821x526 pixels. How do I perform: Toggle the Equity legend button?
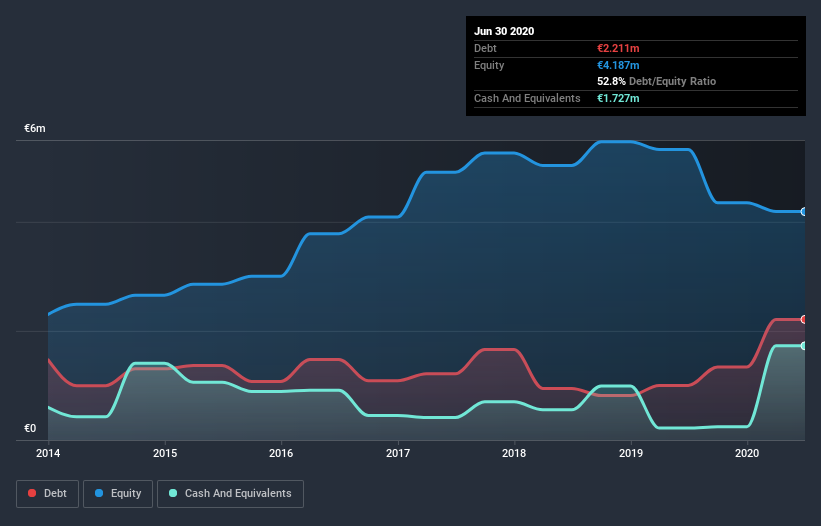[x=118, y=494]
